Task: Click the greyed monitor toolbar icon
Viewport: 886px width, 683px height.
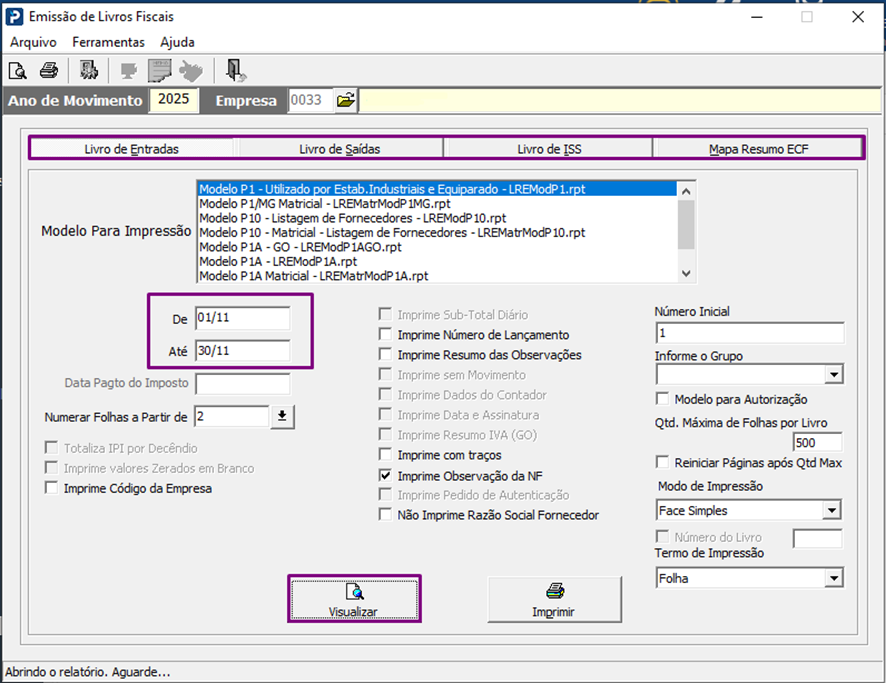Action: click(129, 71)
